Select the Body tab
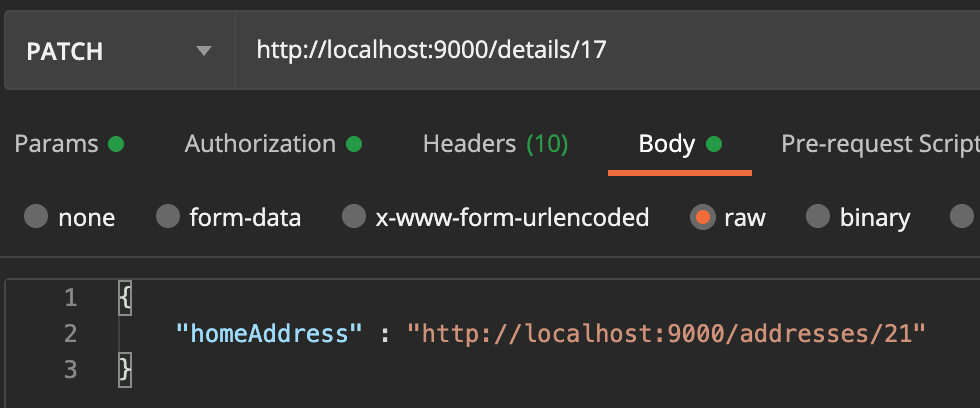The image size is (980, 408). pyautogui.click(x=680, y=144)
